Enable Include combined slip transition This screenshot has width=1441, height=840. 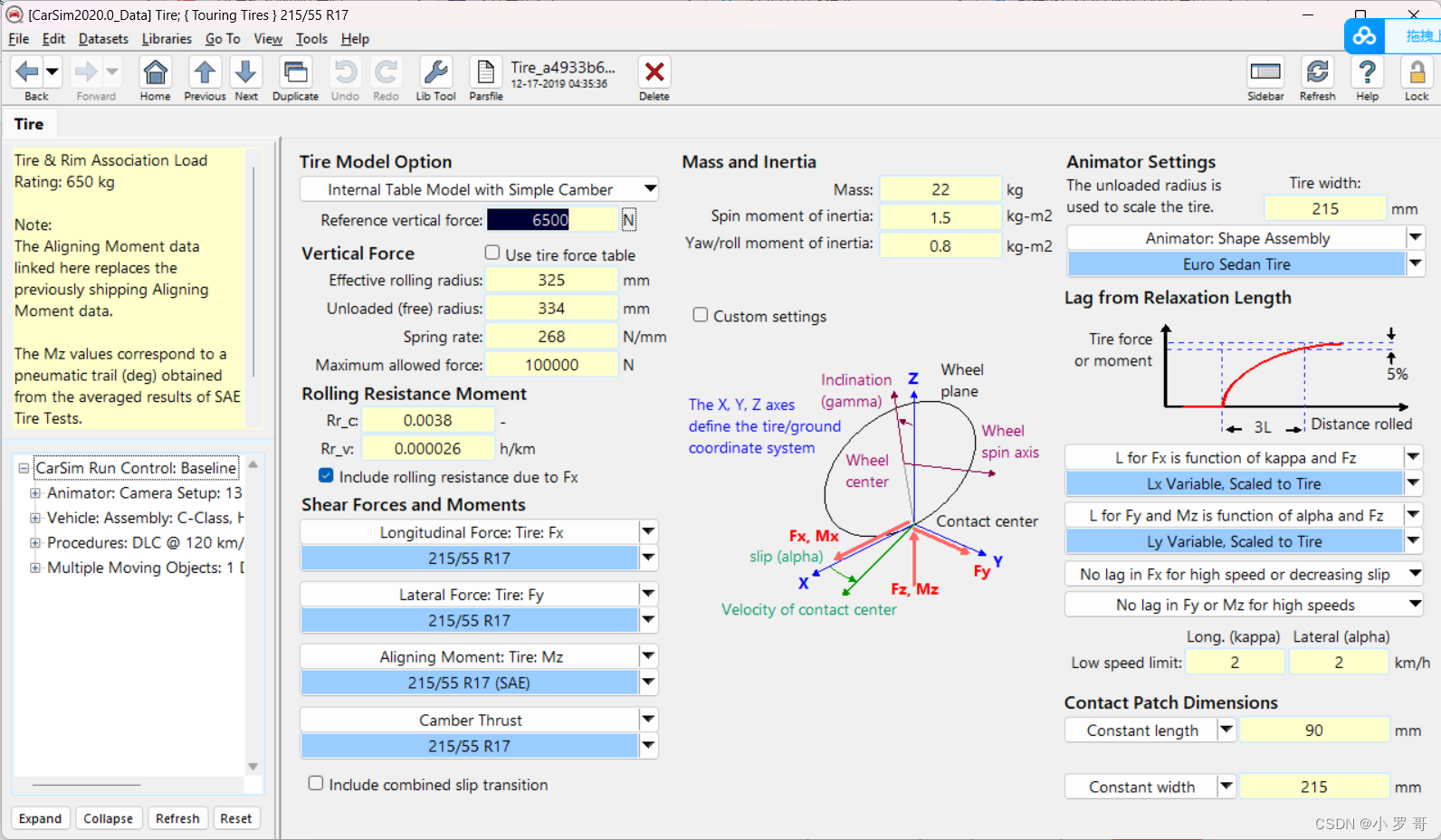316,783
